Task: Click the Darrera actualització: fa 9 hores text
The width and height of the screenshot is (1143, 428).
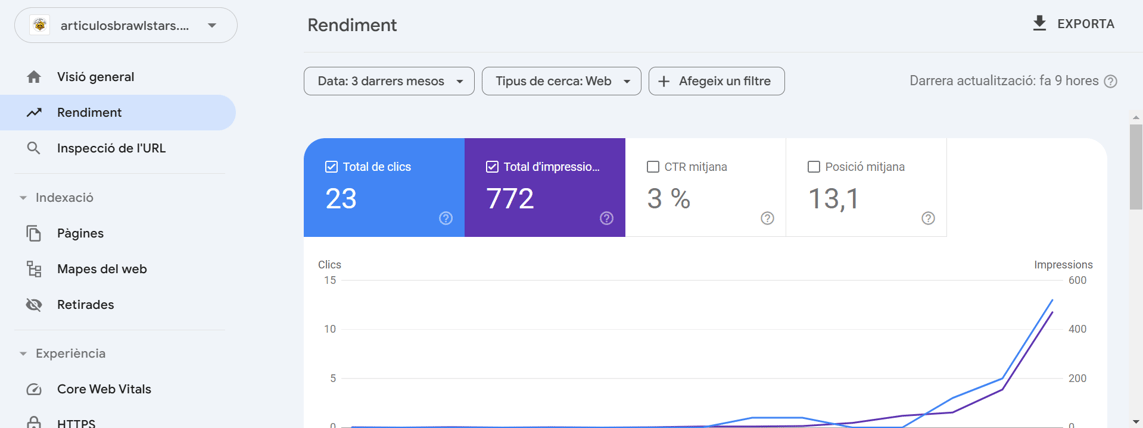Action: 1004,82
